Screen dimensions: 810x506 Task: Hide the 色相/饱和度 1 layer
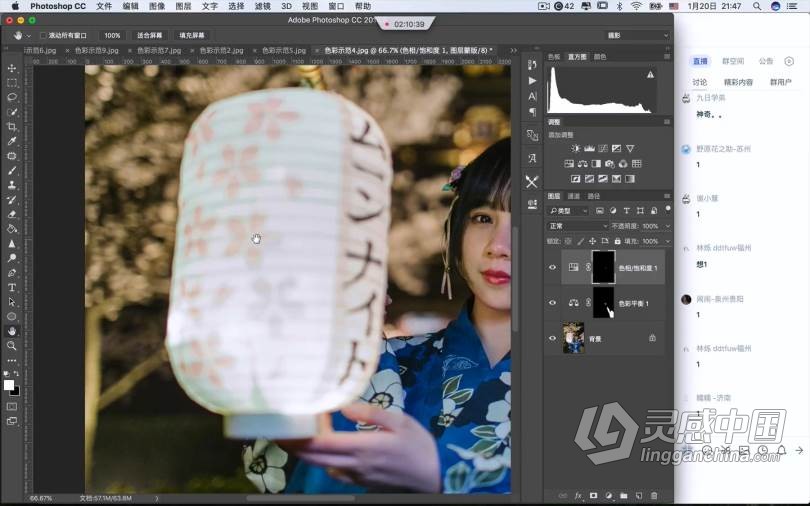pyautogui.click(x=552, y=267)
